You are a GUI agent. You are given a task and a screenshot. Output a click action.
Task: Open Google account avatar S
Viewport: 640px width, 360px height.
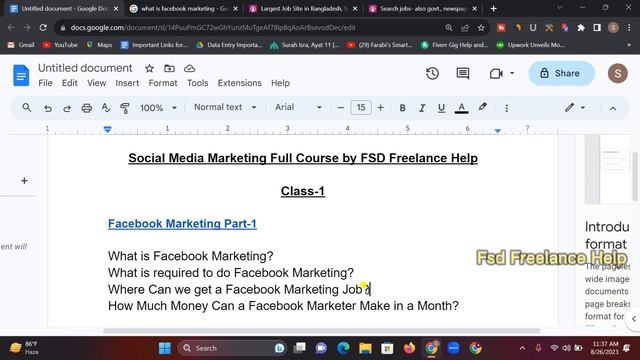click(618, 73)
